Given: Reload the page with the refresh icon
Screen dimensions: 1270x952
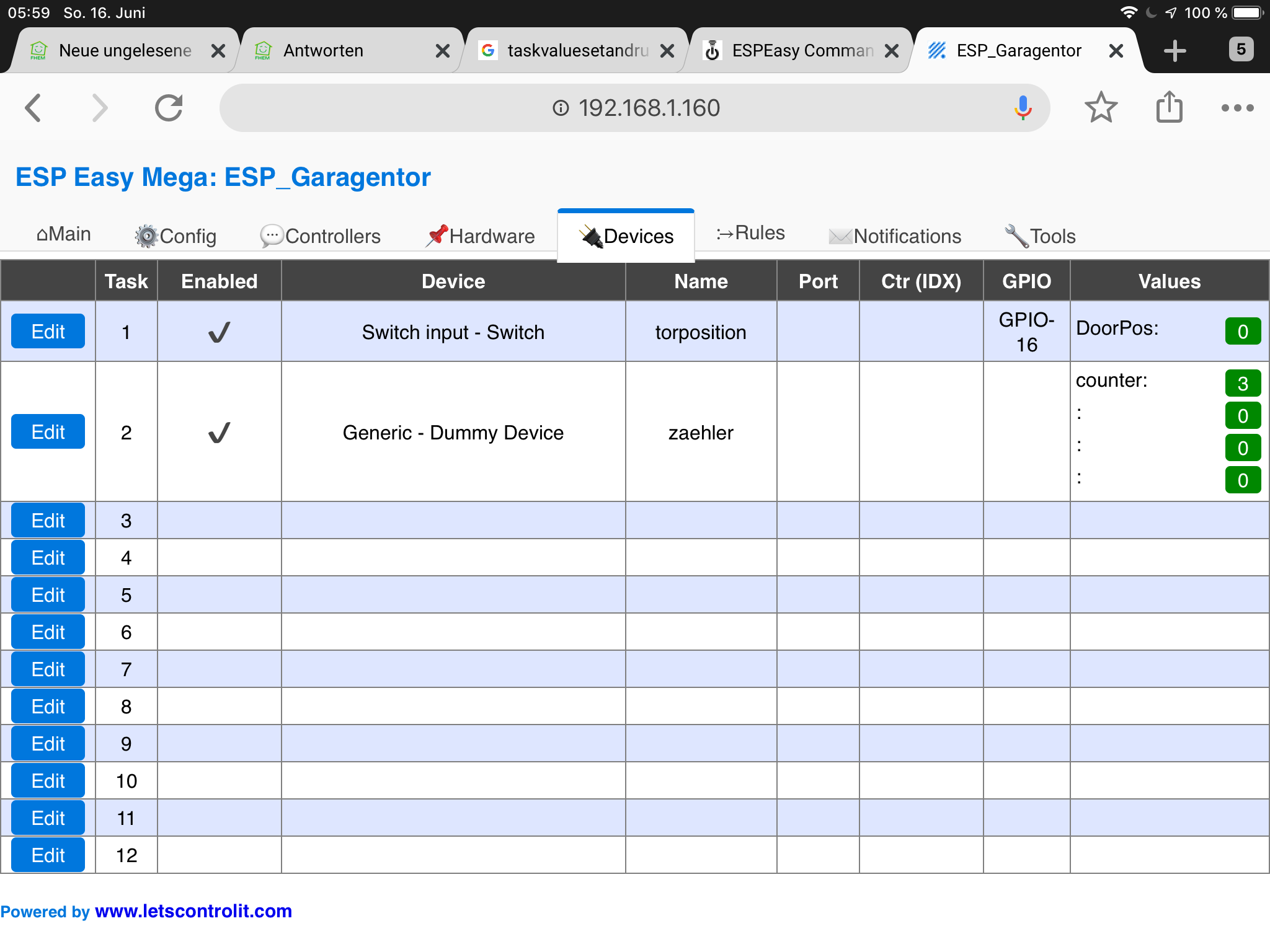Looking at the screenshot, I should click(169, 108).
